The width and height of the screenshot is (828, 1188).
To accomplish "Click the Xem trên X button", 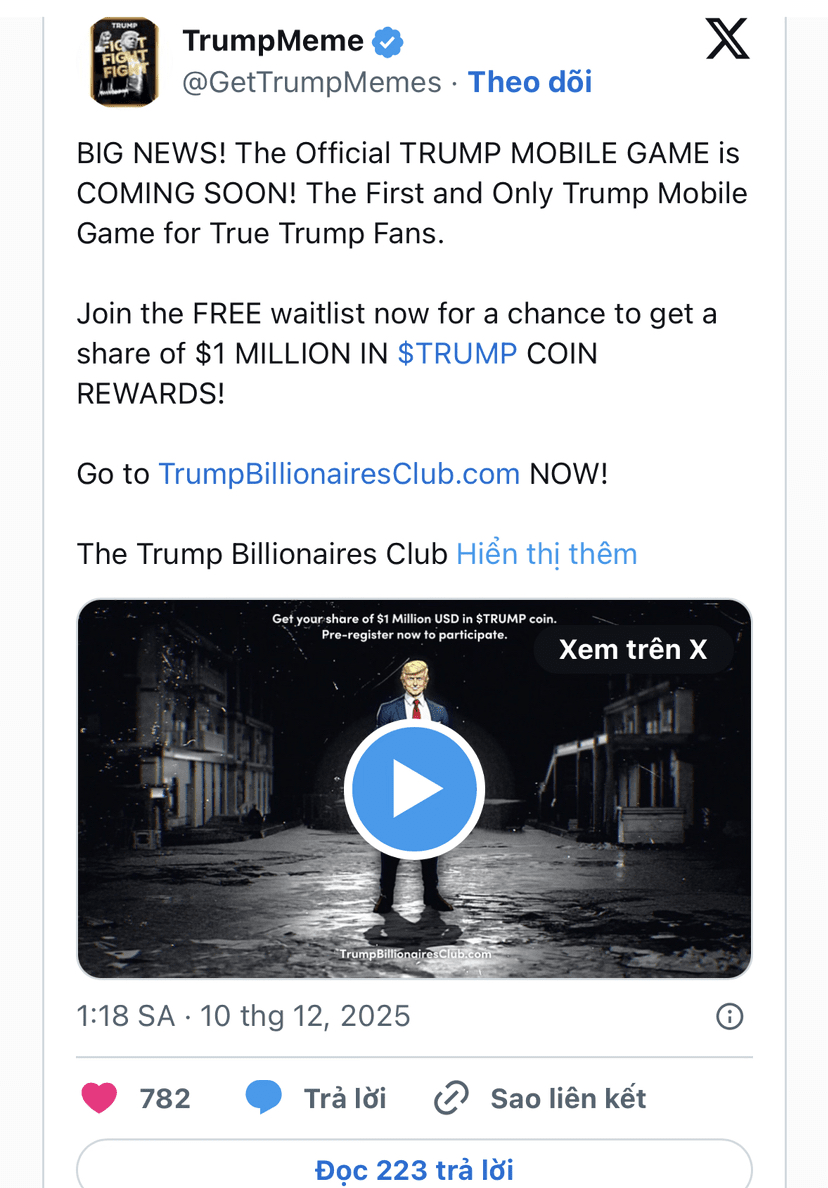I will 633,649.
